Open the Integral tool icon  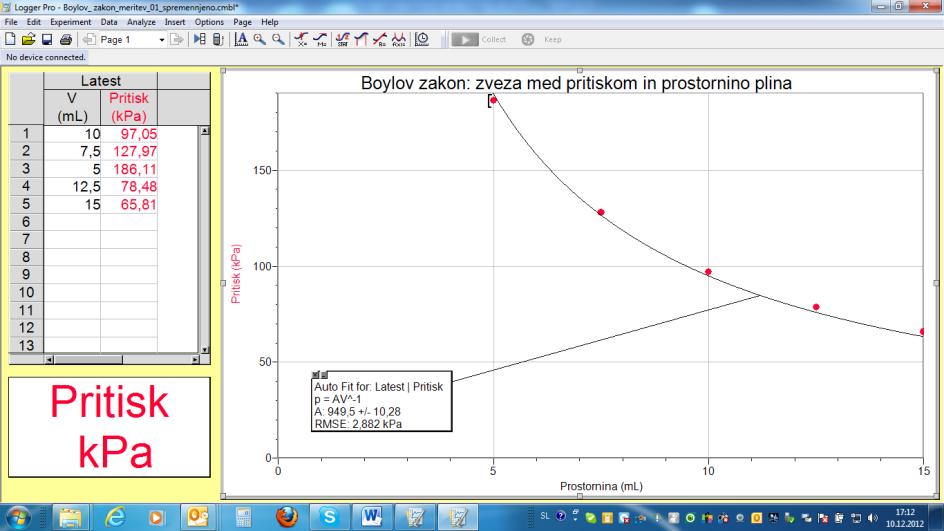(x=361, y=39)
